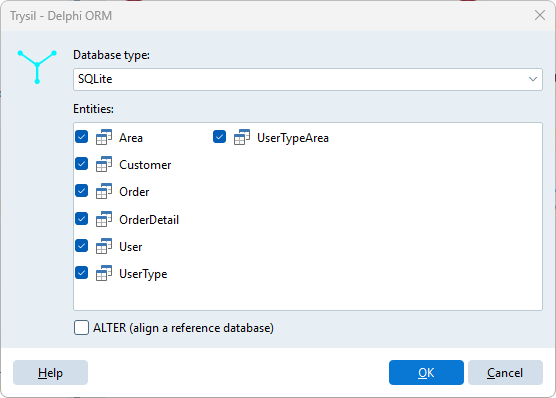
Task: Uncheck the Order entity checkbox
Action: point(82,191)
